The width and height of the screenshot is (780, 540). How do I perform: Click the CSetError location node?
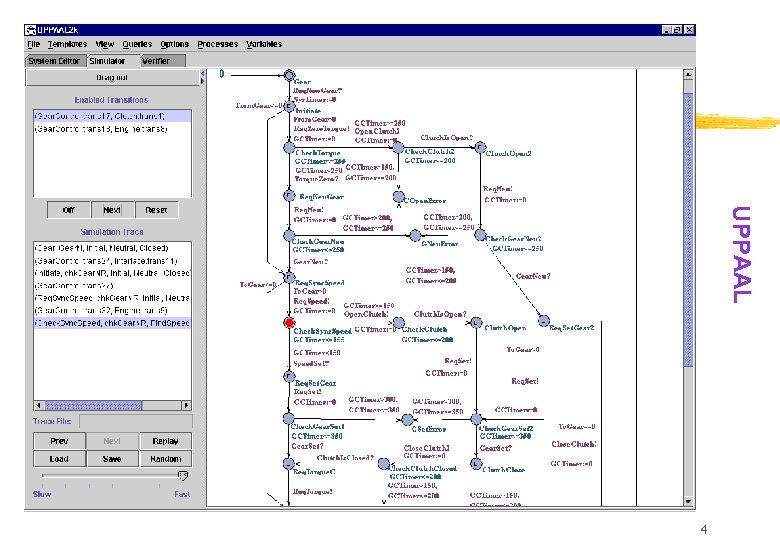point(407,420)
